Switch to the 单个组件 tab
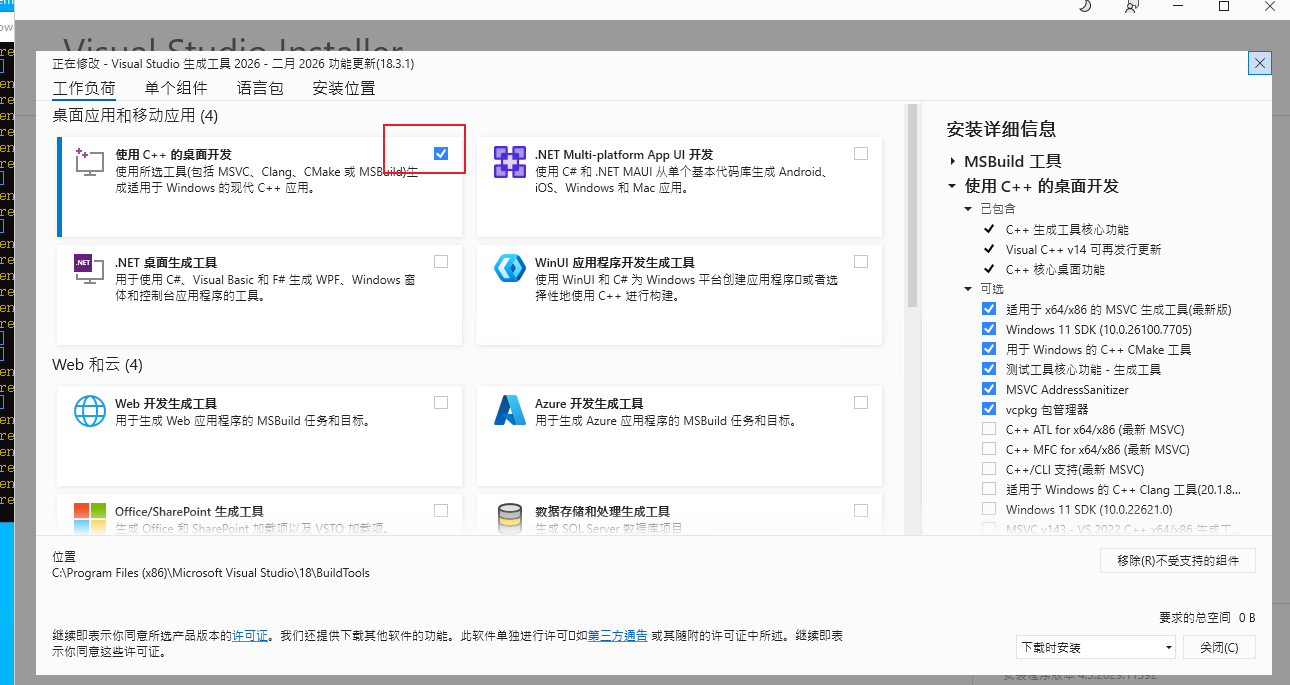 point(176,88)
